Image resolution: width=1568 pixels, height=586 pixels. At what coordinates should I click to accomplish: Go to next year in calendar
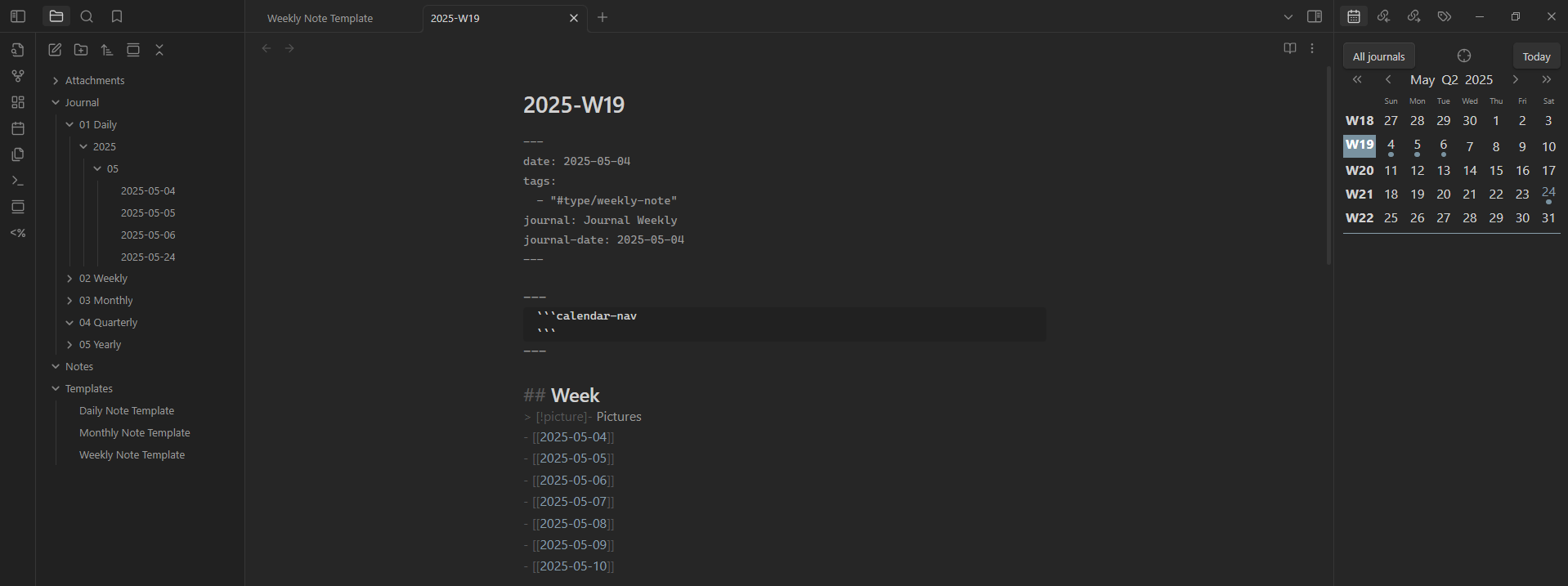coord(1547,79)
